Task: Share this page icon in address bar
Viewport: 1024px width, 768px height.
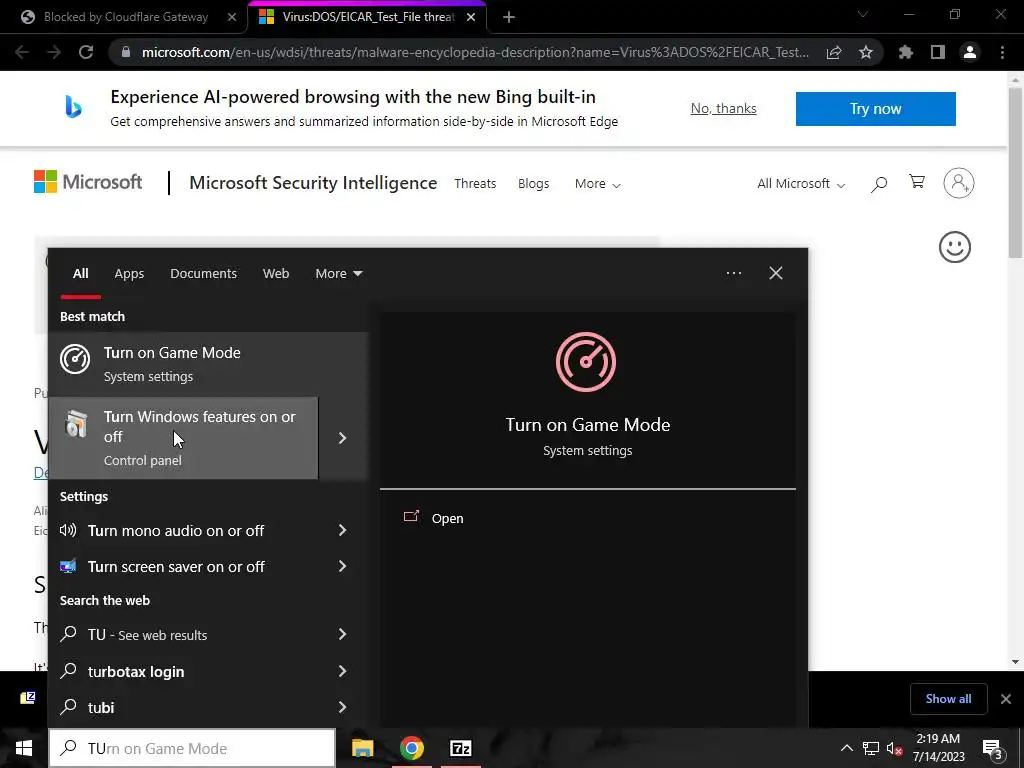Action: tap(834, 52)
